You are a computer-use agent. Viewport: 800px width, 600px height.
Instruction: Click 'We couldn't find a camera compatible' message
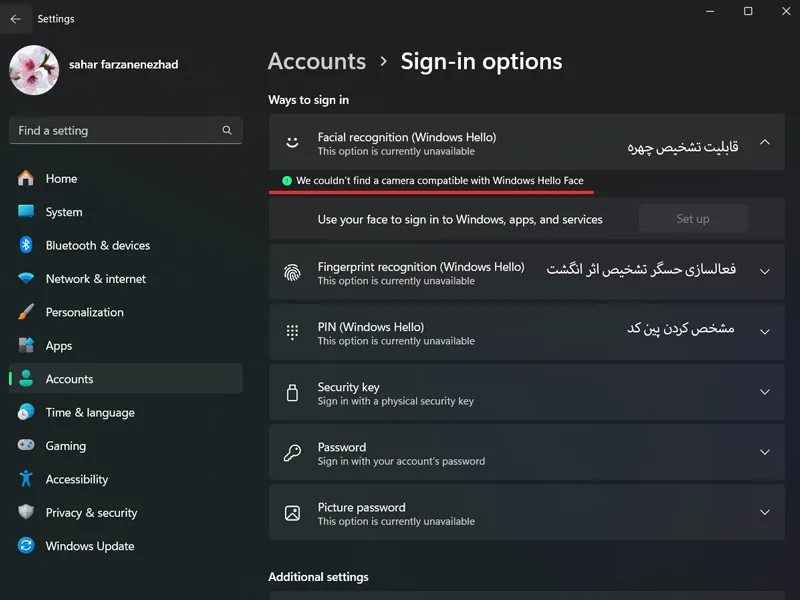tap(440, 181)
